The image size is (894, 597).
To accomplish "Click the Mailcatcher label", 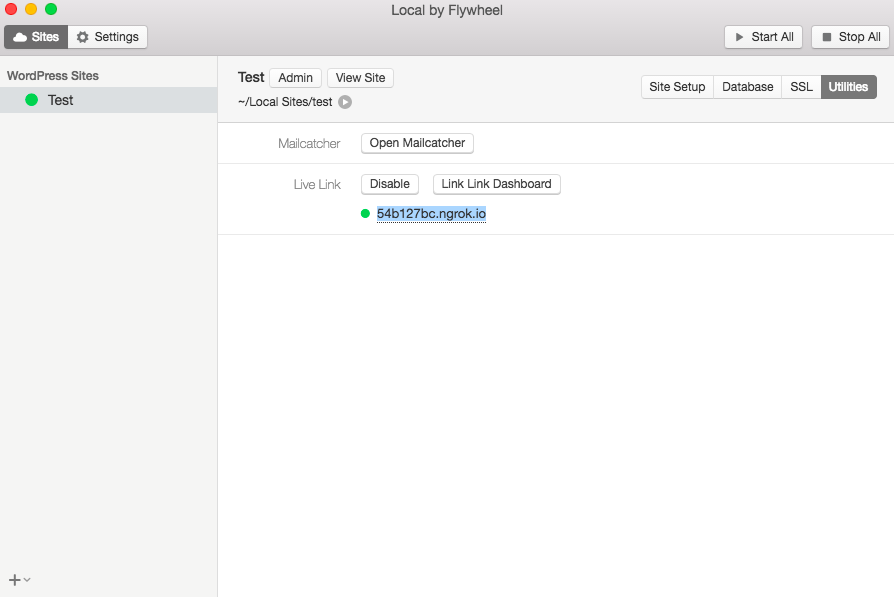I will click(309, 144).
